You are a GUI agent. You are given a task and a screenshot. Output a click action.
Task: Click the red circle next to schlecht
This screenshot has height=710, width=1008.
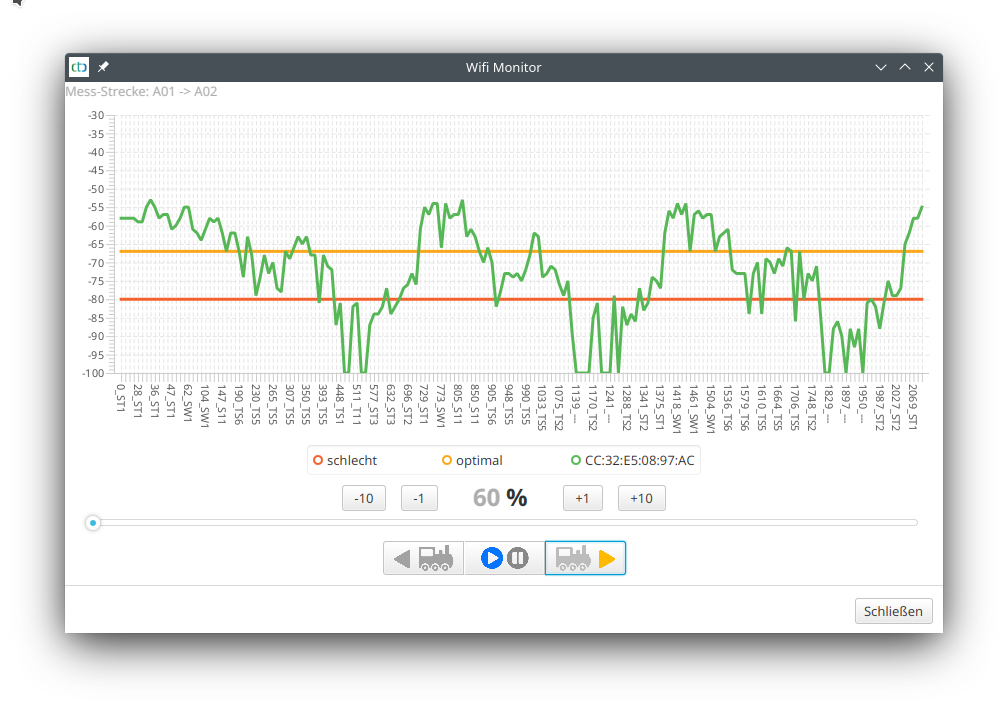click(x=319, y=460)
